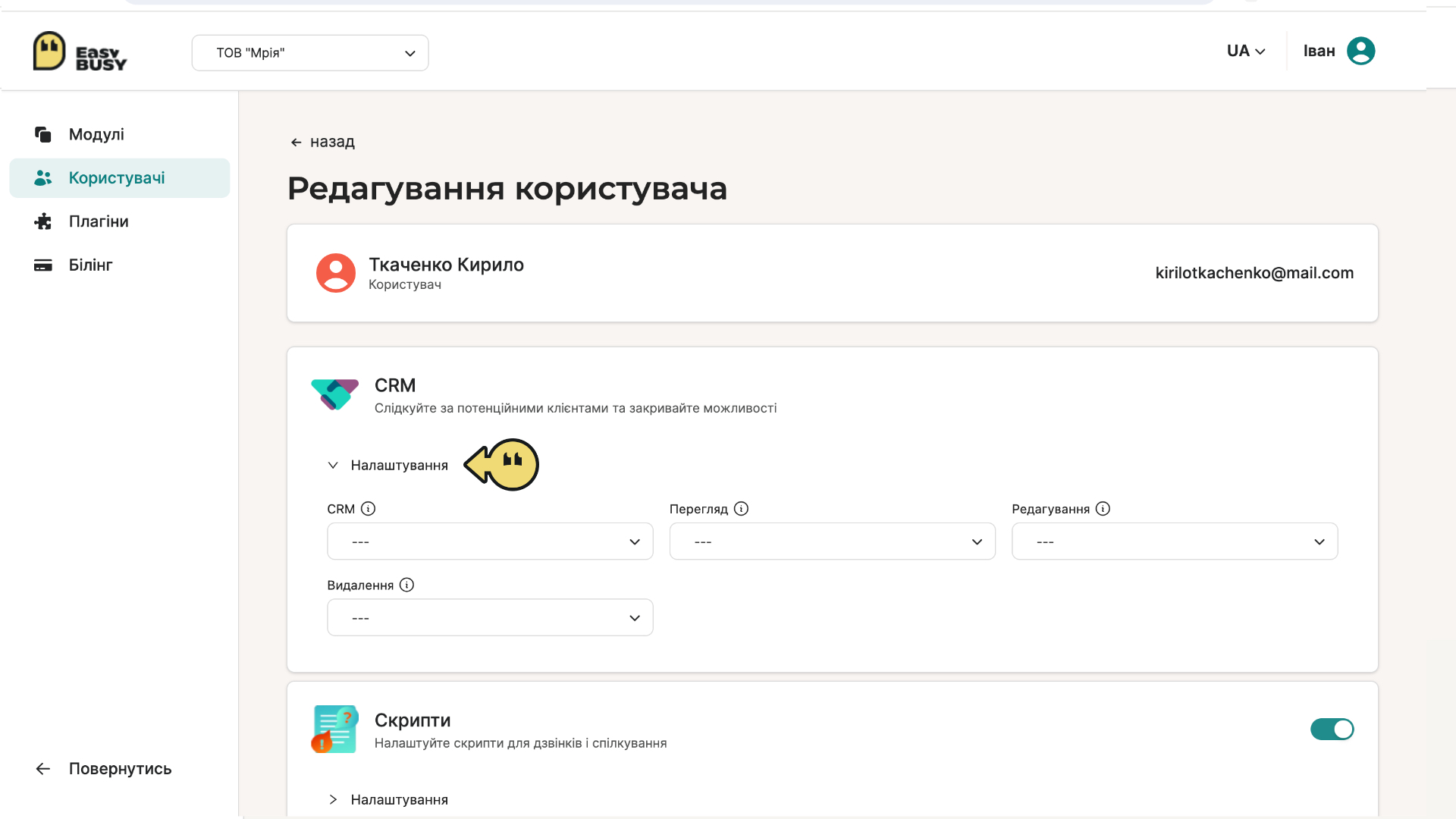Open the Видалення dropdown

[x=490, y=617]
